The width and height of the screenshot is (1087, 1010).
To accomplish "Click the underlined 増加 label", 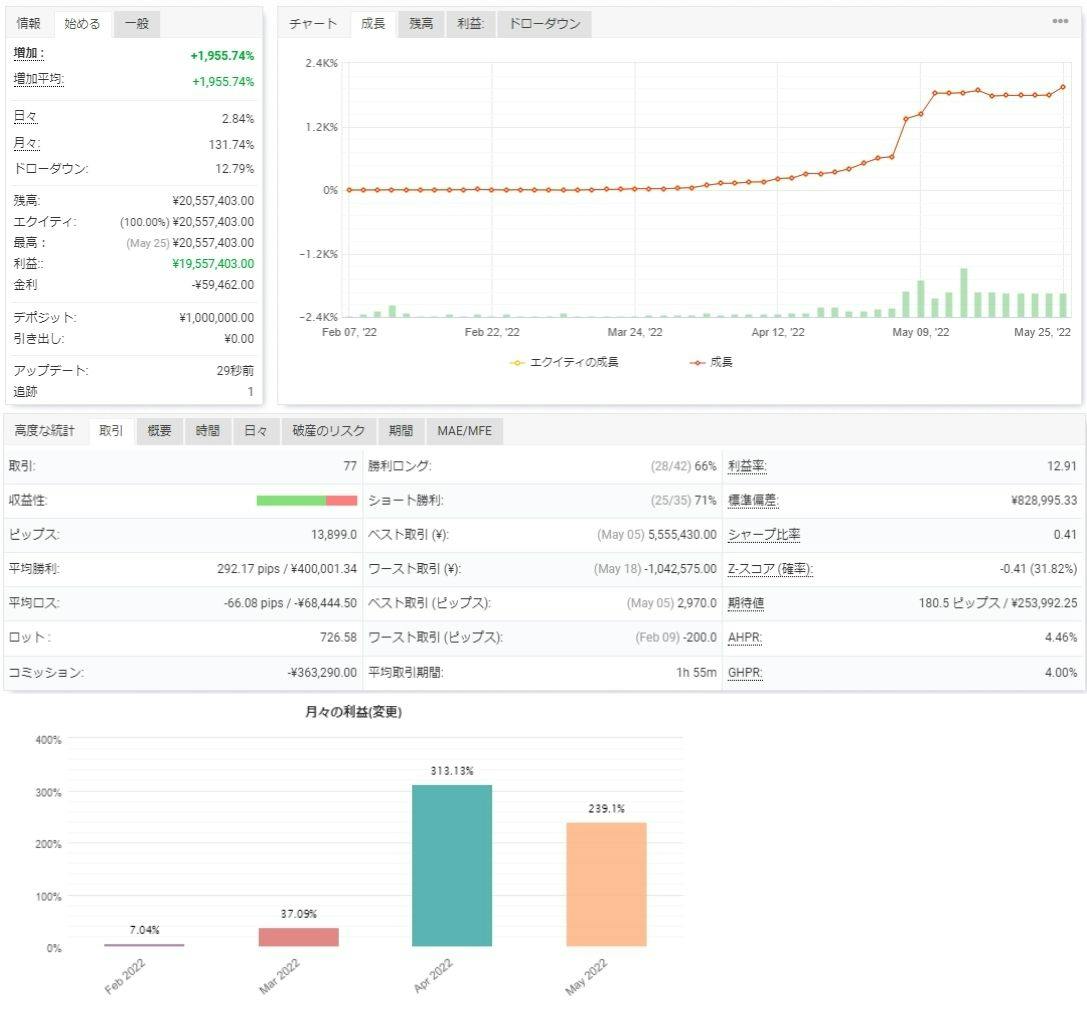I will pos(28,54).
